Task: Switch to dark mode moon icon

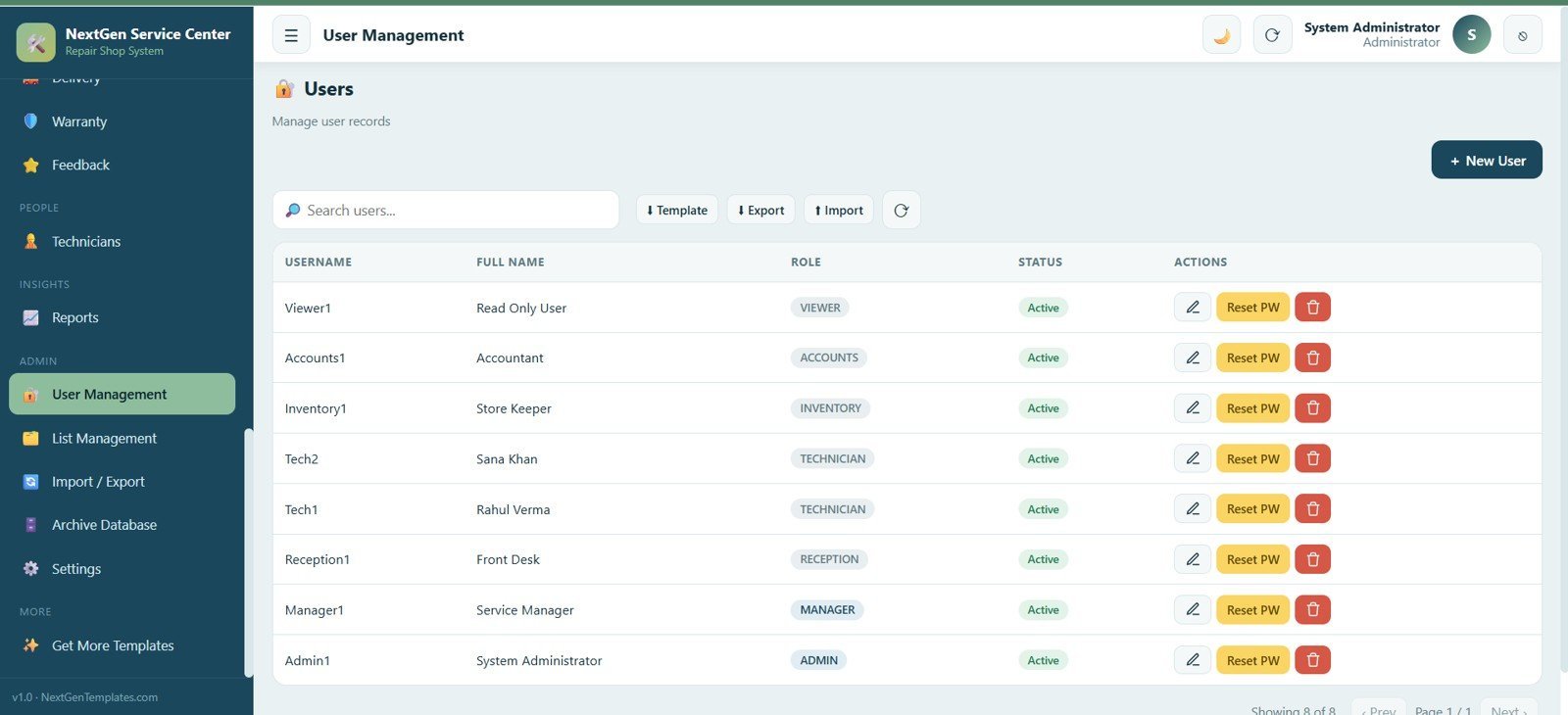Action: 1221,35
